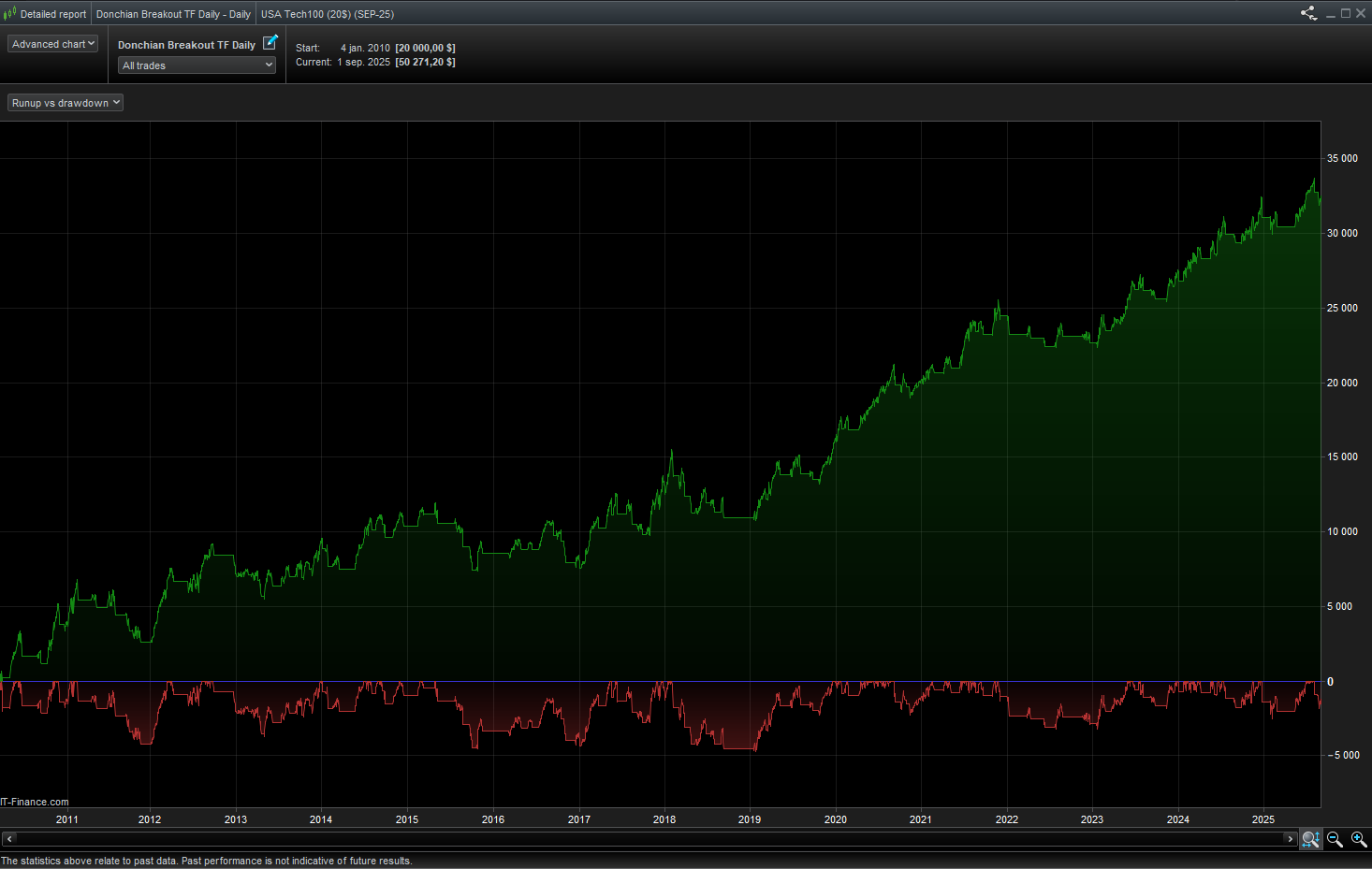
Task: Toggle the auto-fit zoom magnifier
Action: point(1310,840)
